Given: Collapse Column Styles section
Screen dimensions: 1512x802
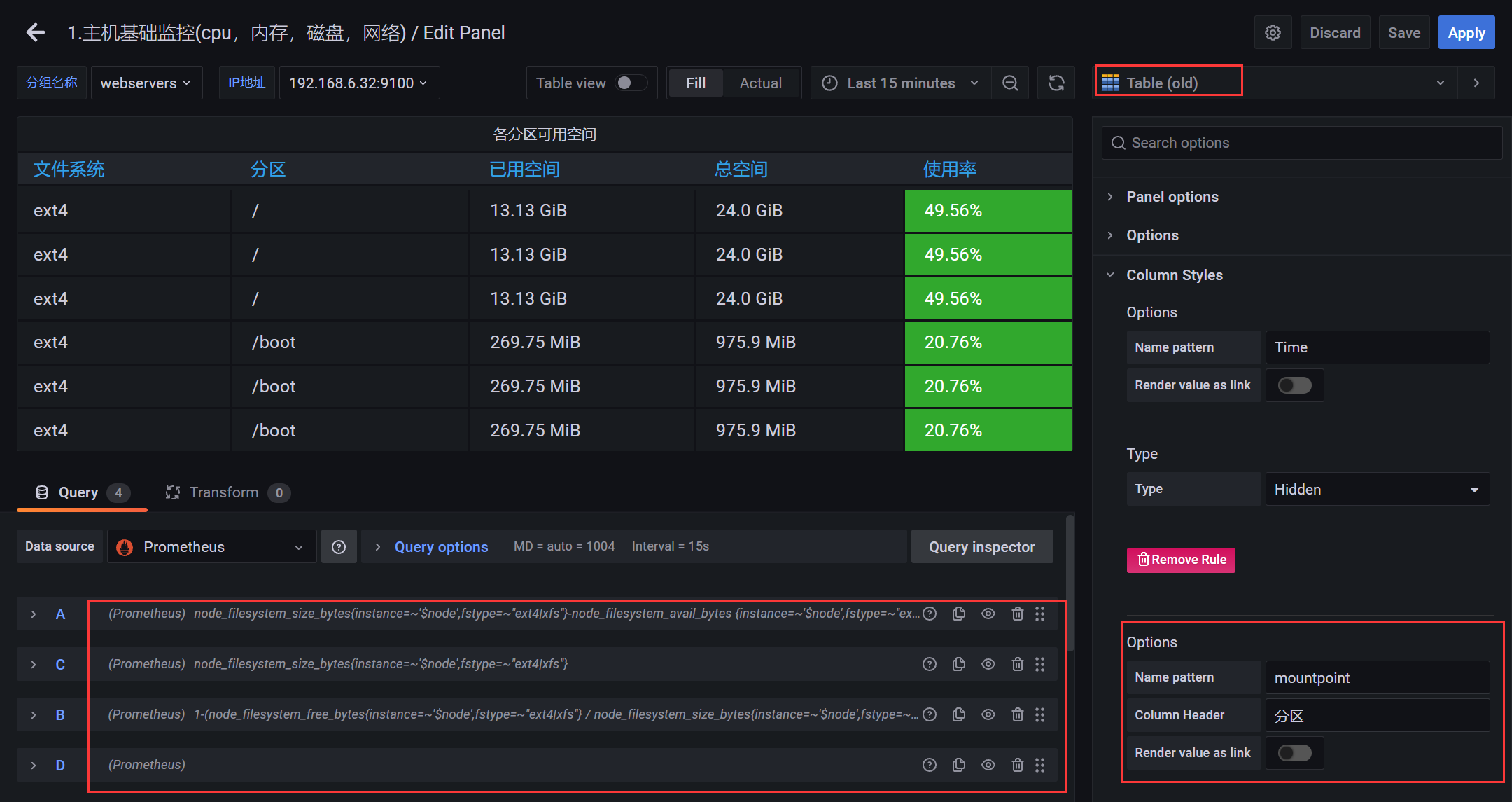Looking at the screenshot, I should [x=1174, y=275].
